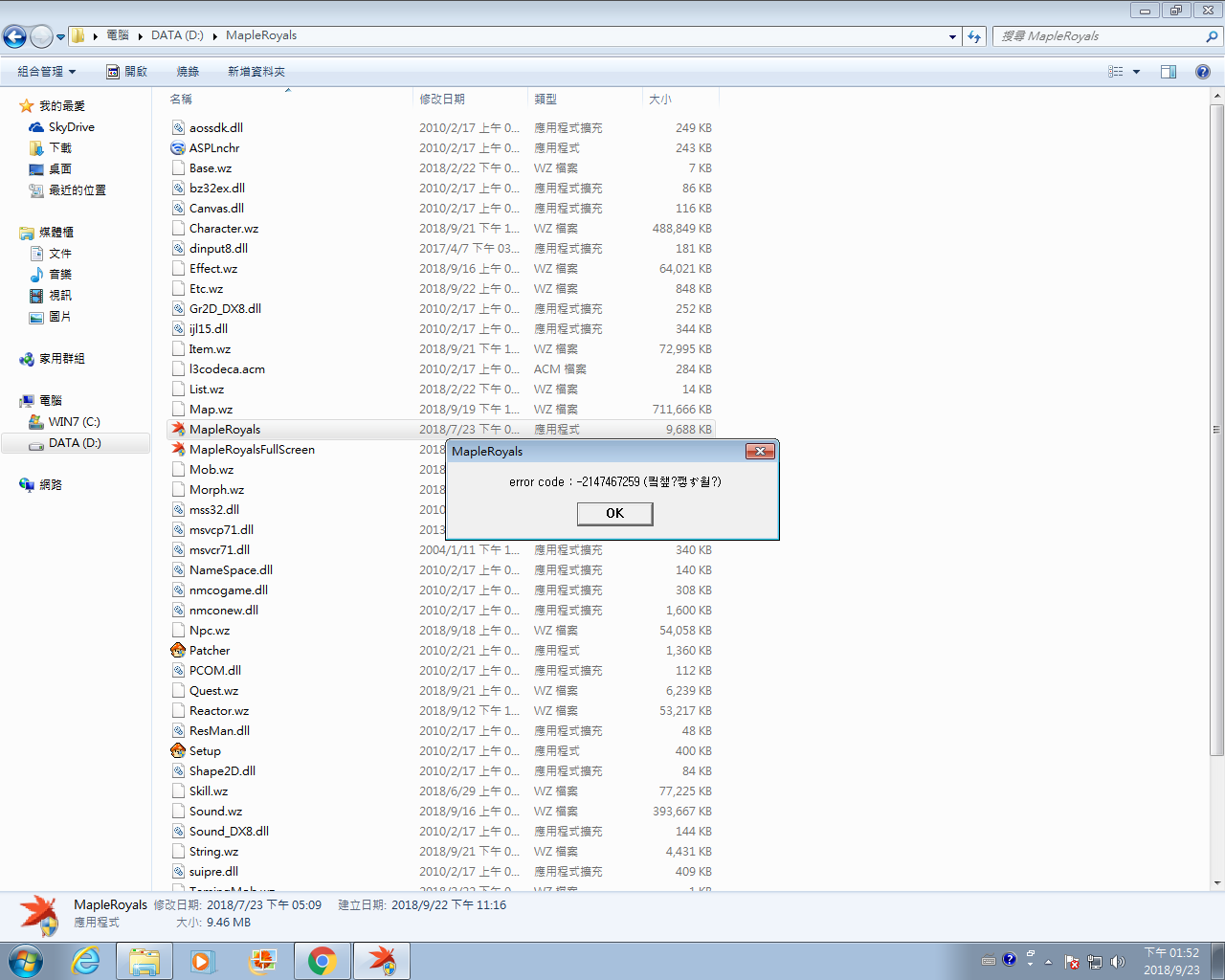The width and height of the screenshot is (1225, 980).
Task: Refresh the MapleRoyals folder view
Action: (974, 36)
